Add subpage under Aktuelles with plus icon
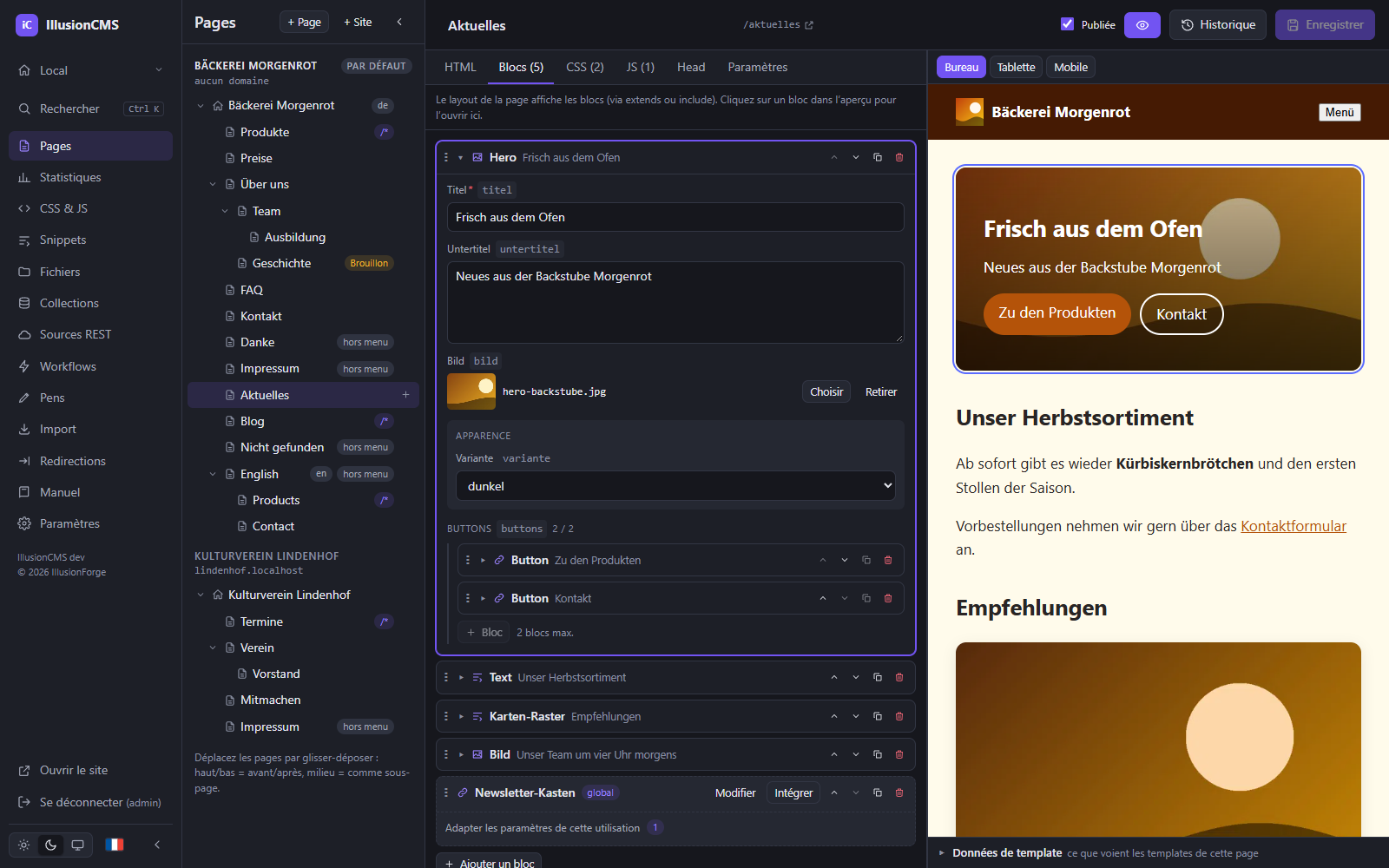 point(405,395)
